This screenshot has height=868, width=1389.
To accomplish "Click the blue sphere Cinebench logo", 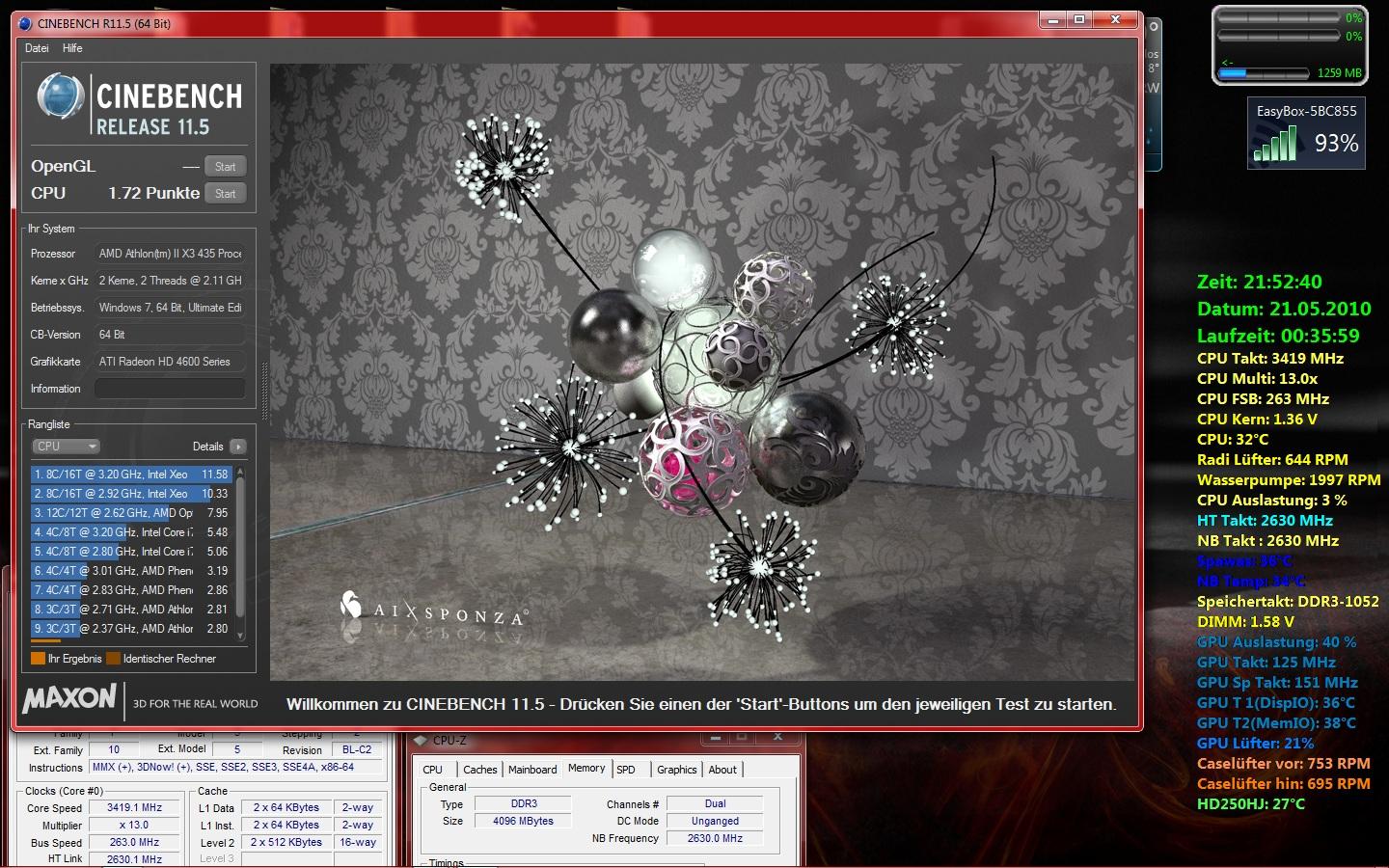I will (x=60, y=96).
